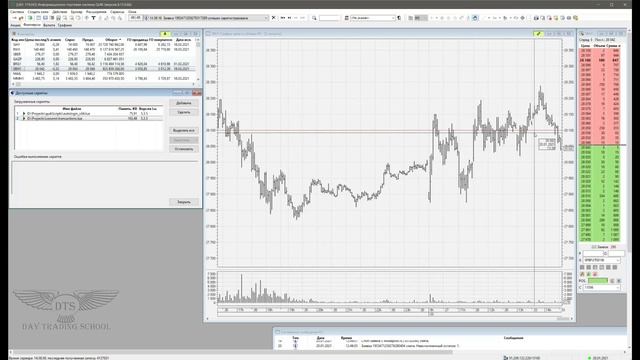Expand the orders list dropdown in toolbar
The height and width of the screenshot is (360, 640).
click(x=266, y=18)
